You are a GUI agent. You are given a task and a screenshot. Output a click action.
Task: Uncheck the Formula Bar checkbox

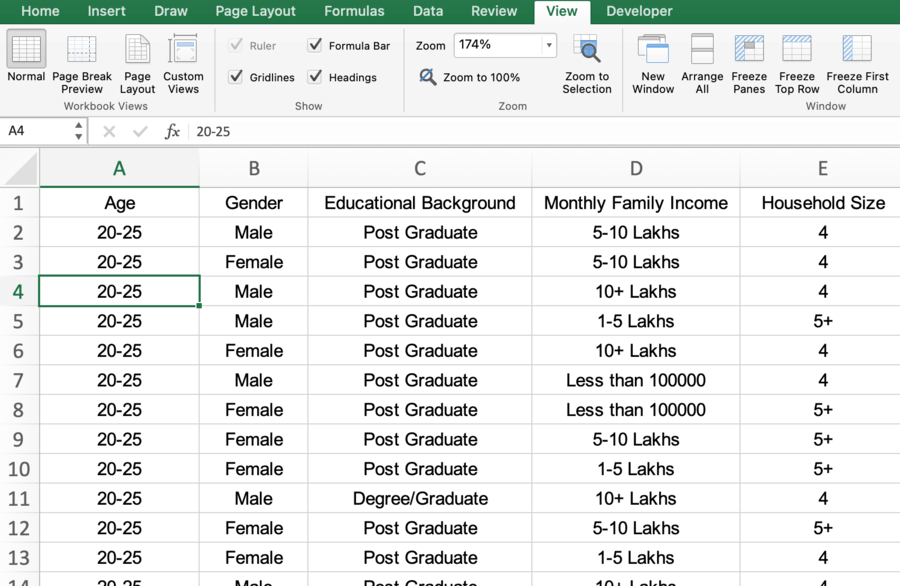point(315,45)
